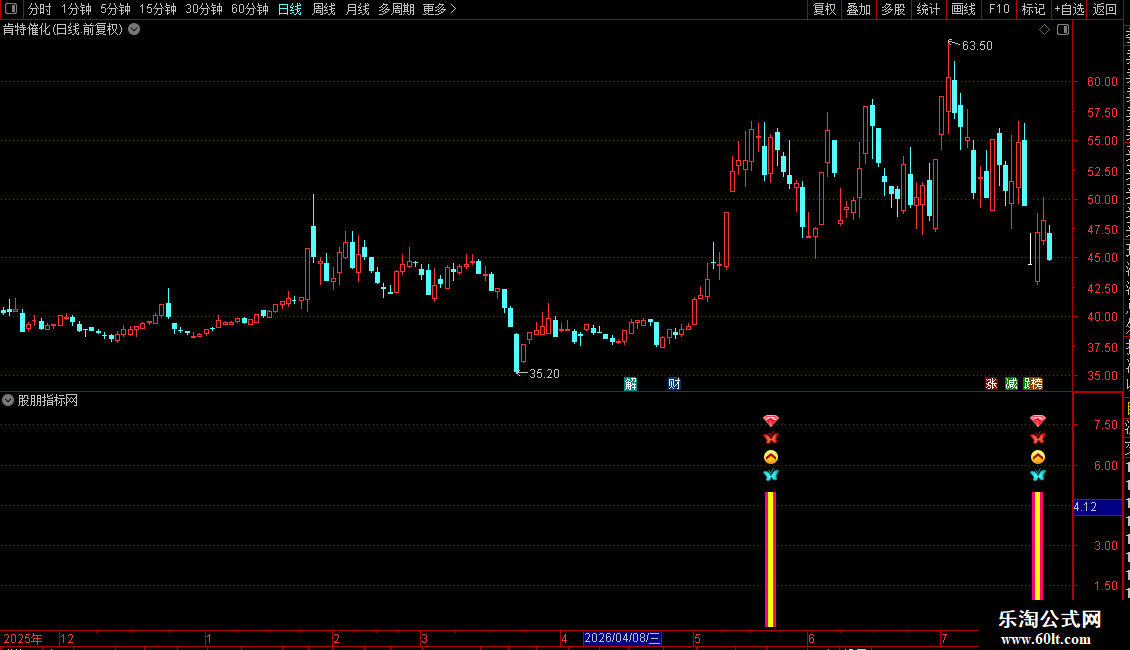Expand the 更多 periods menu
The height and width of the screenshot is (650, 1130).
point(439,9)
